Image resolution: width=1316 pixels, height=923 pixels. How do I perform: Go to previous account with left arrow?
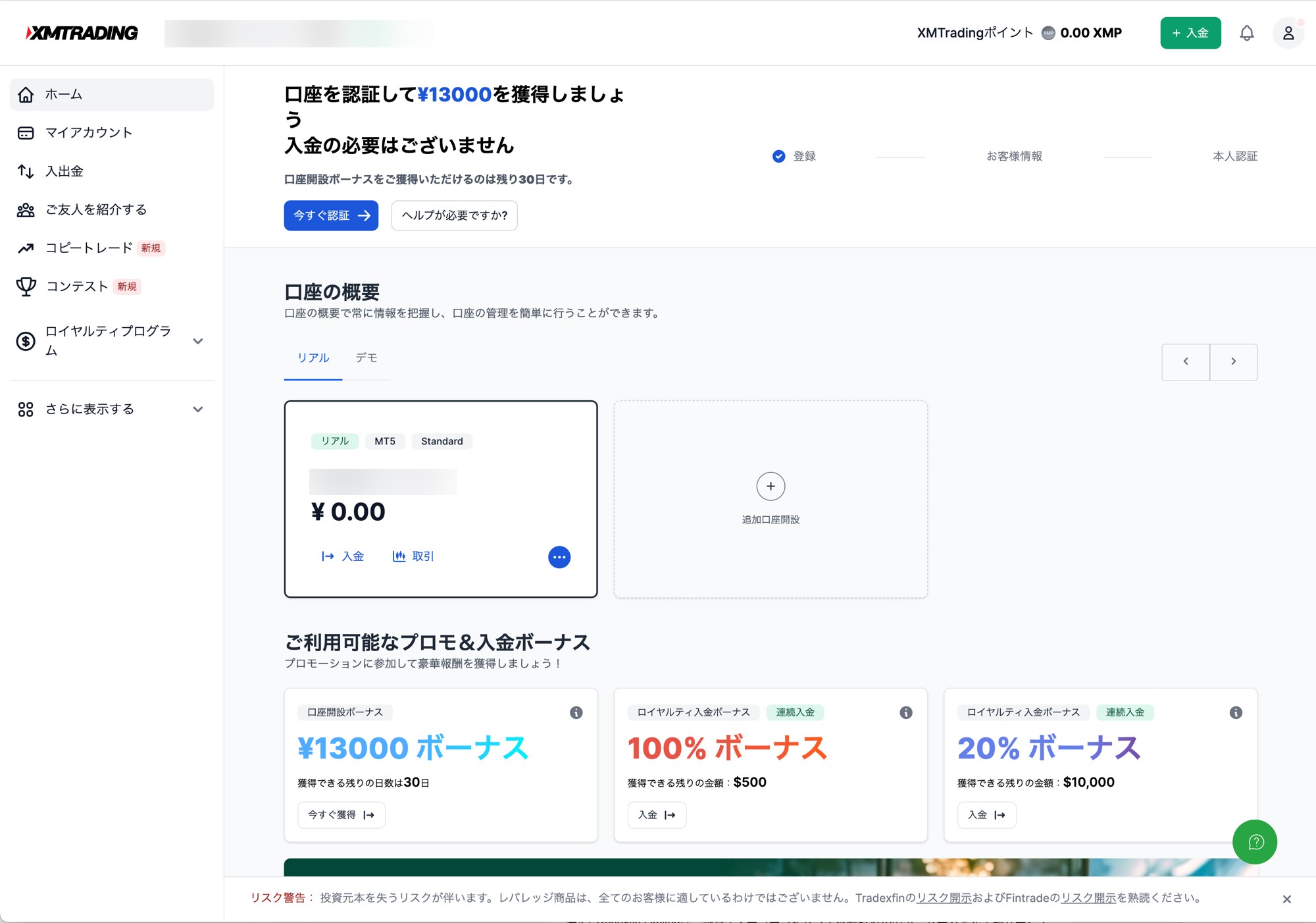[1186, 361]
